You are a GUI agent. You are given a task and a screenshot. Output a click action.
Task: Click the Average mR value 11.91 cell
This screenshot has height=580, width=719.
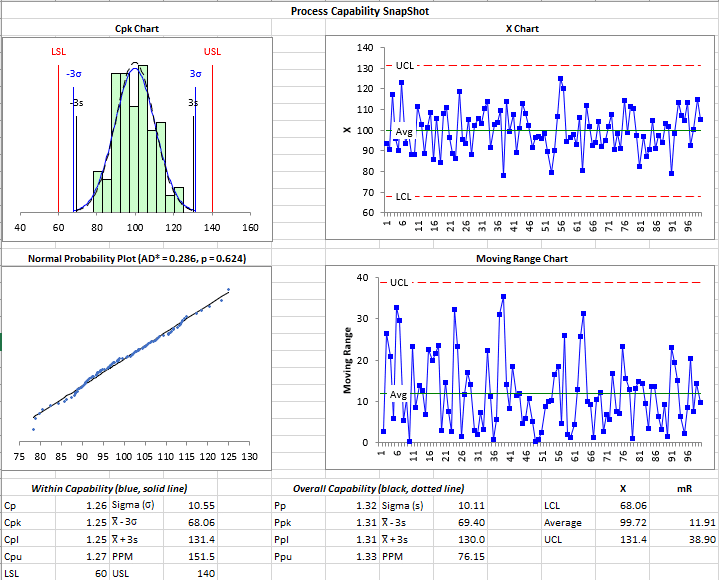click(684, 522)
